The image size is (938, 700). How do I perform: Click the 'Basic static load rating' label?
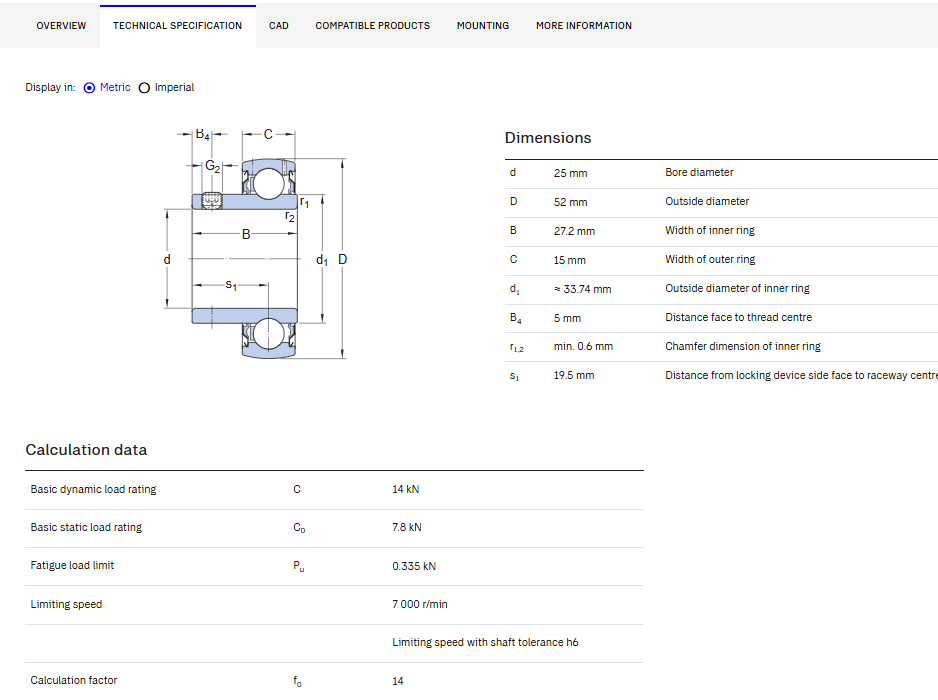tap(86, 527)
